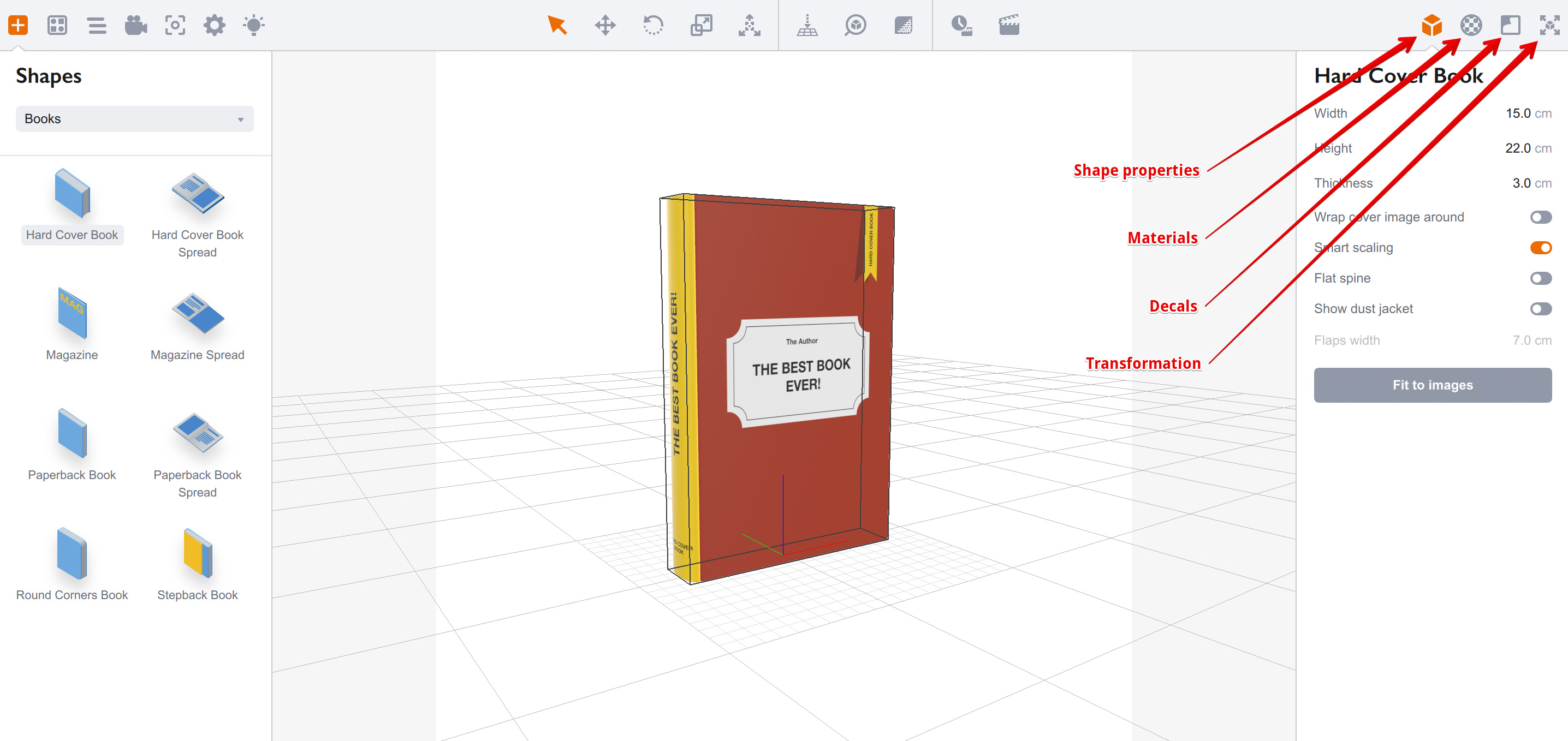Open the Books category dropdown
Screen dimensions: 1568x741
[134, 118]
